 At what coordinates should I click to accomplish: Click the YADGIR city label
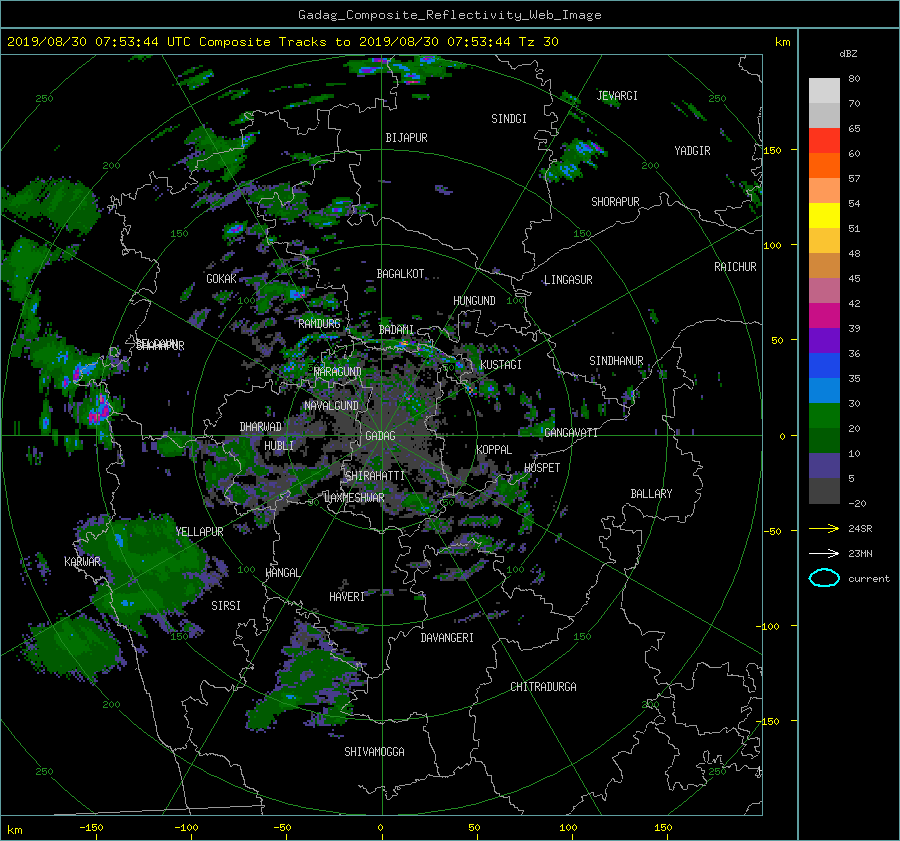click(692, 151)
